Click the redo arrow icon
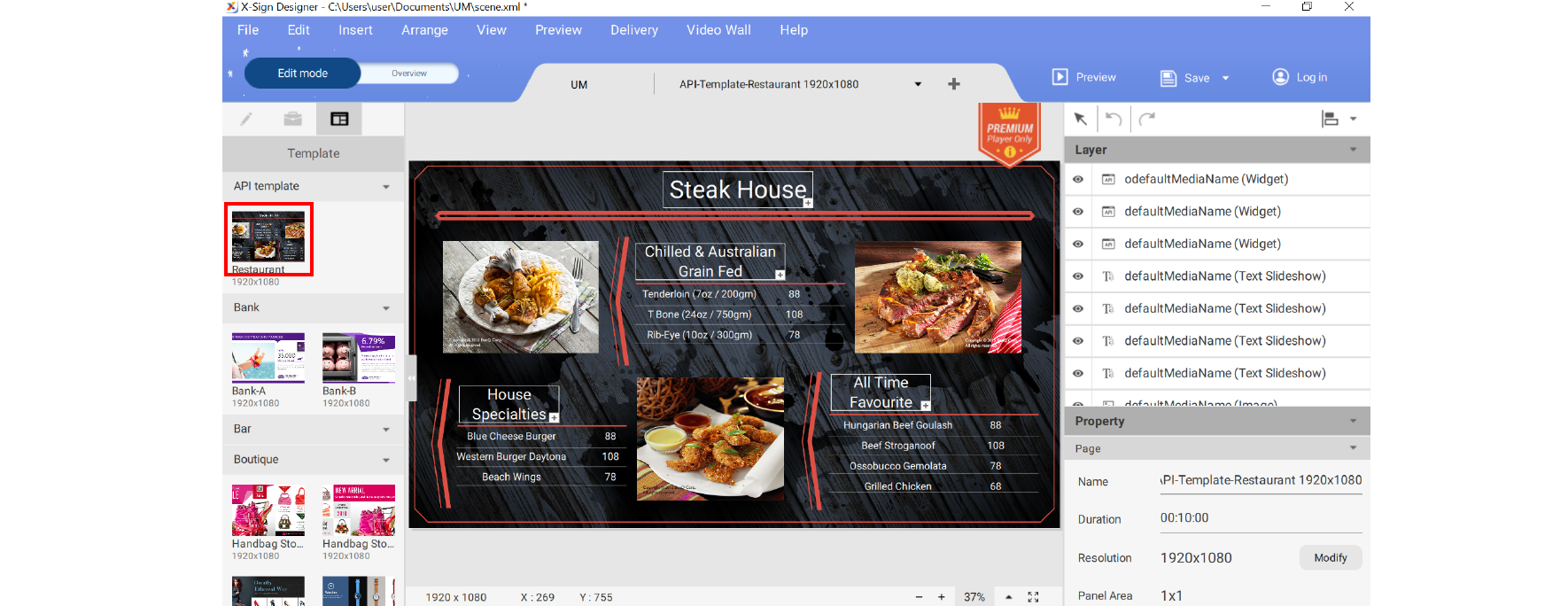Screen dimensions: 1568x606 [x=1147, y=119]
